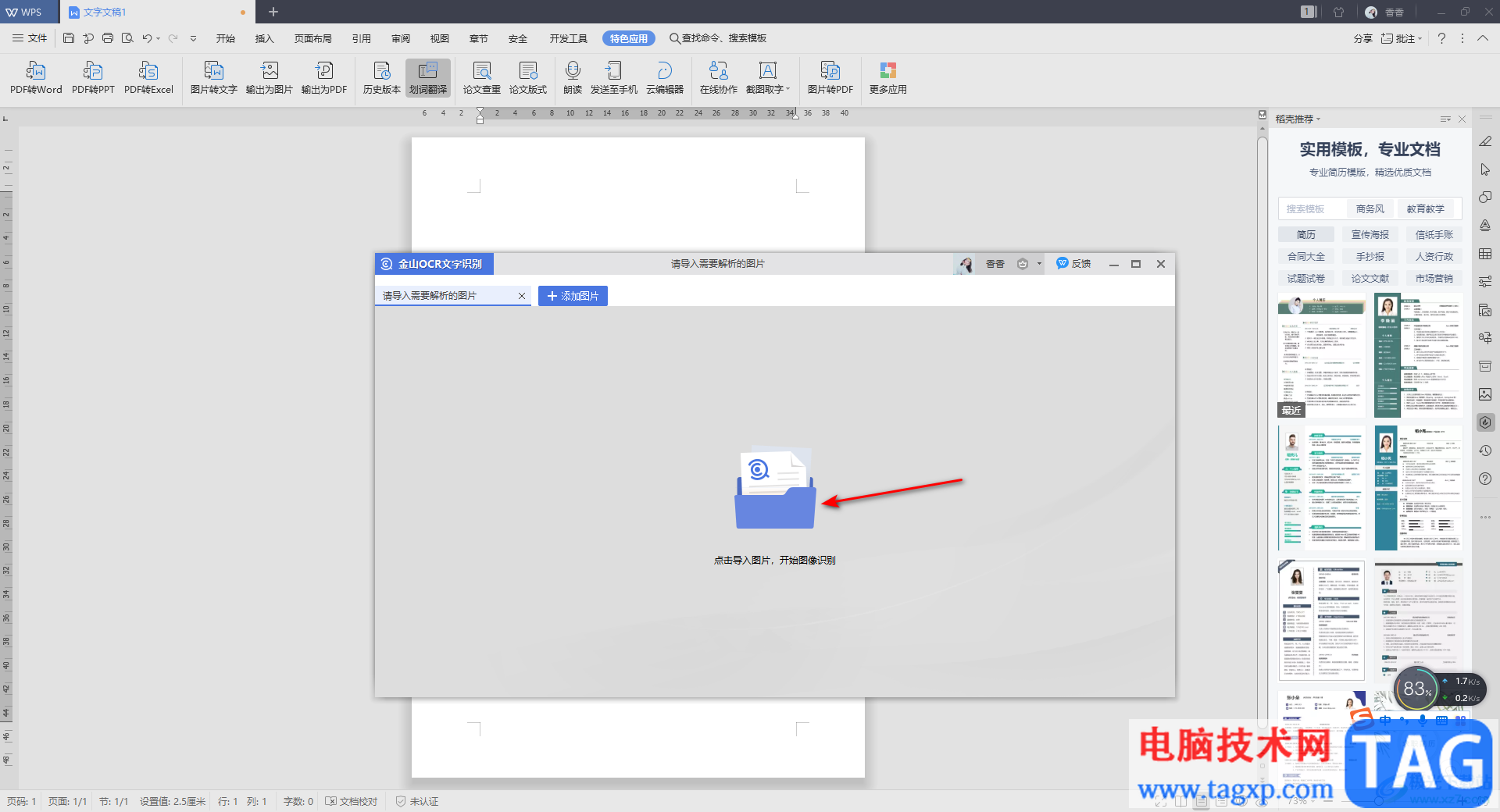Screen dimensions: 1500x812
Task: Open the 李晓丽 teal resume template thumbnail
Action: [1418, 355]
